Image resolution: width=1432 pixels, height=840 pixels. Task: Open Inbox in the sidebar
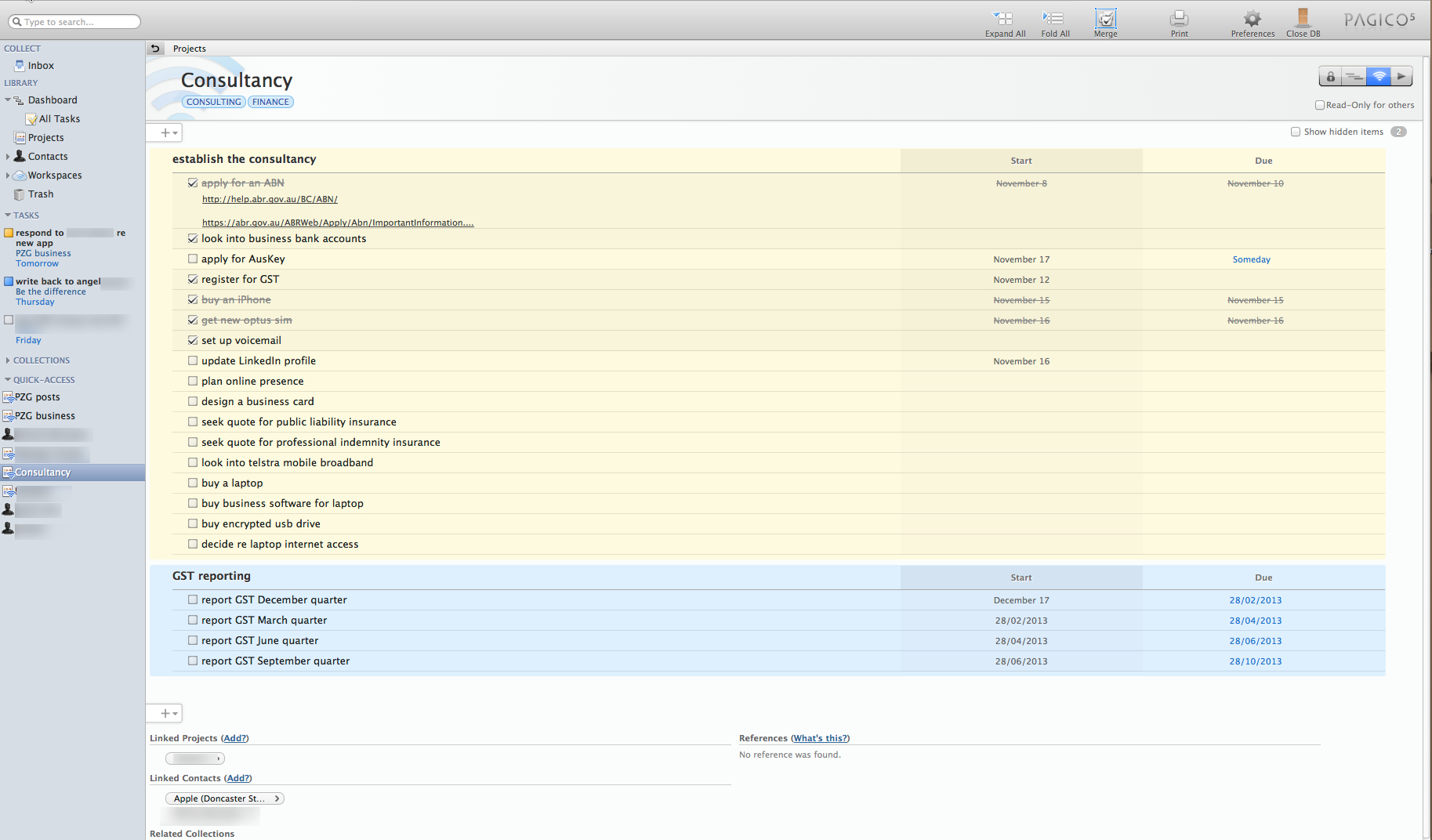tap(41, 66)
